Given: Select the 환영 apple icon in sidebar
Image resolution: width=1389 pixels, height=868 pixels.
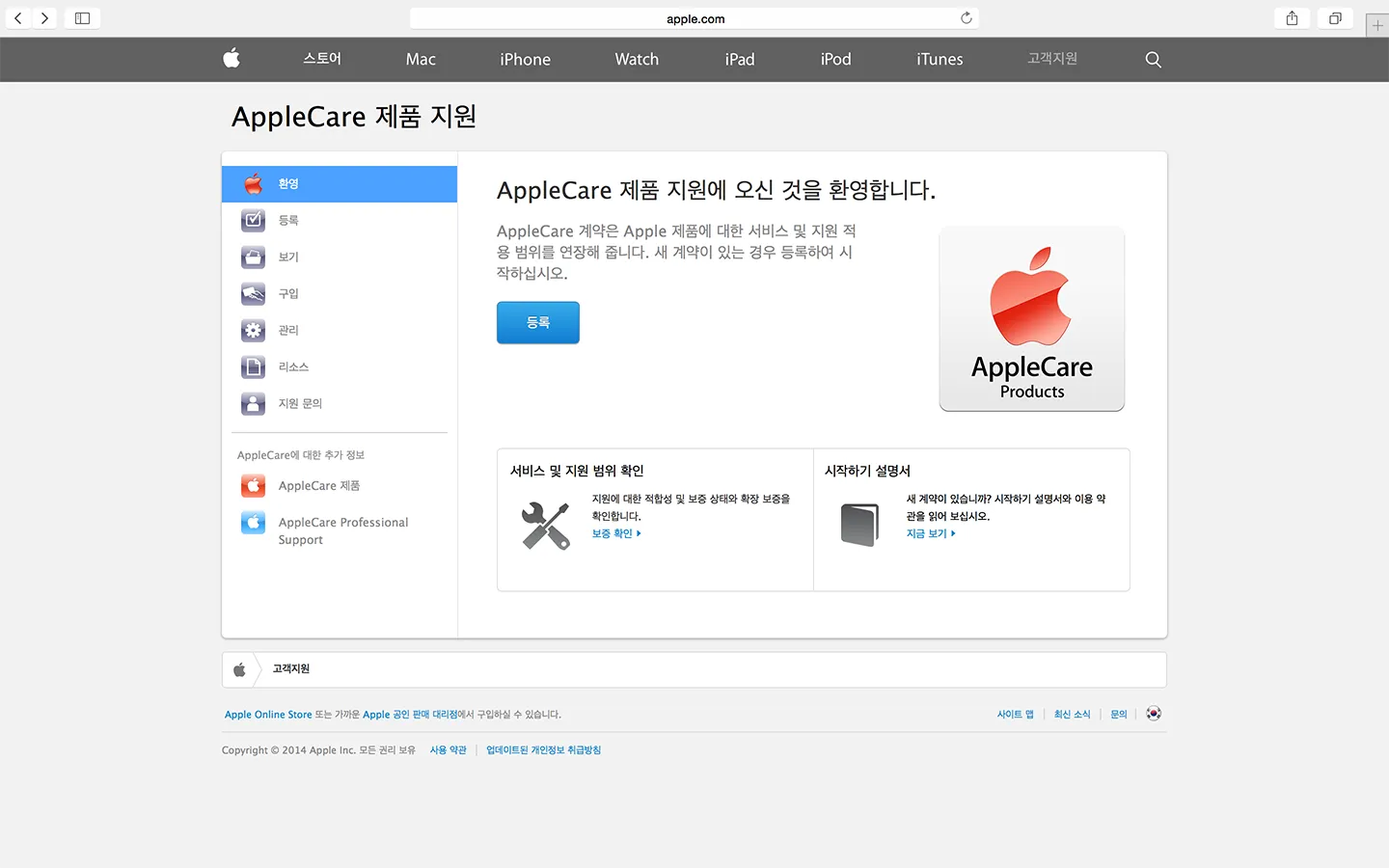Looking at the screenshot, I should click(252, 183).
